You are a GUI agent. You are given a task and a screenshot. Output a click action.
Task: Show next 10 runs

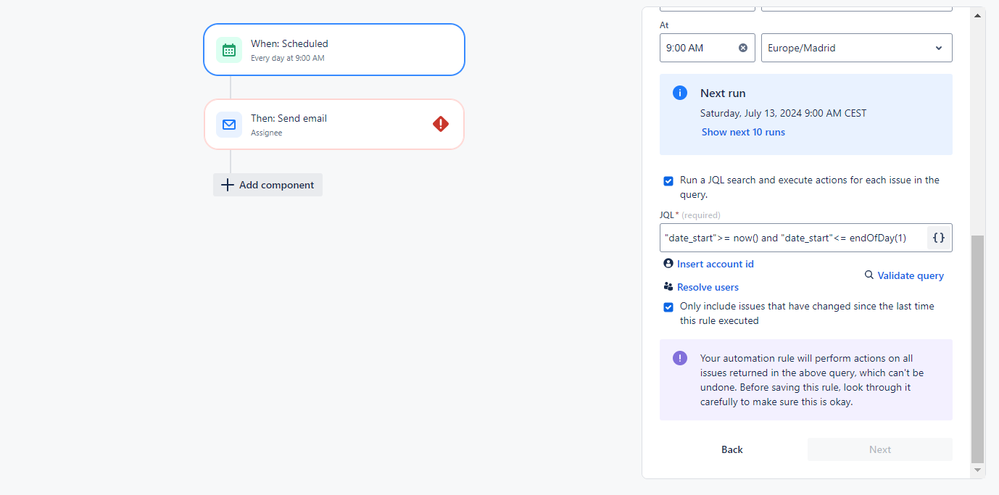(743, 132)
